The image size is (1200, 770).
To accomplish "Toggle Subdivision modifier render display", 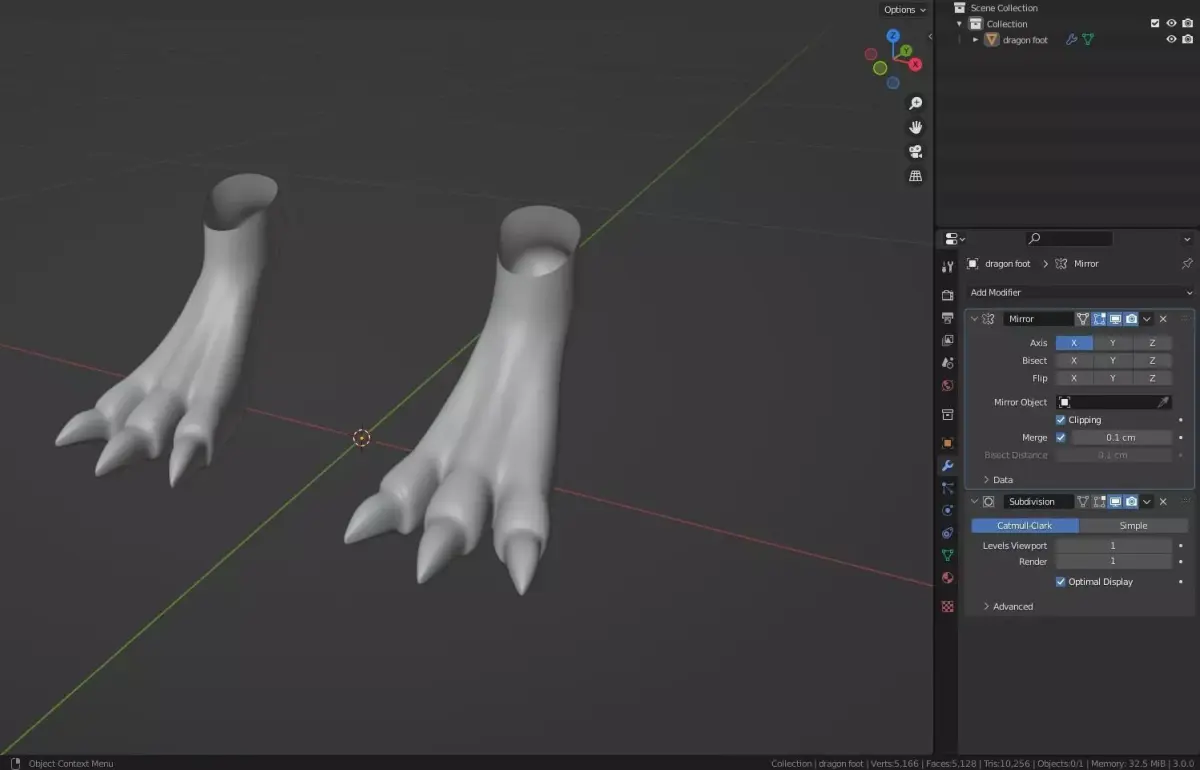I will click(1131, 502).
